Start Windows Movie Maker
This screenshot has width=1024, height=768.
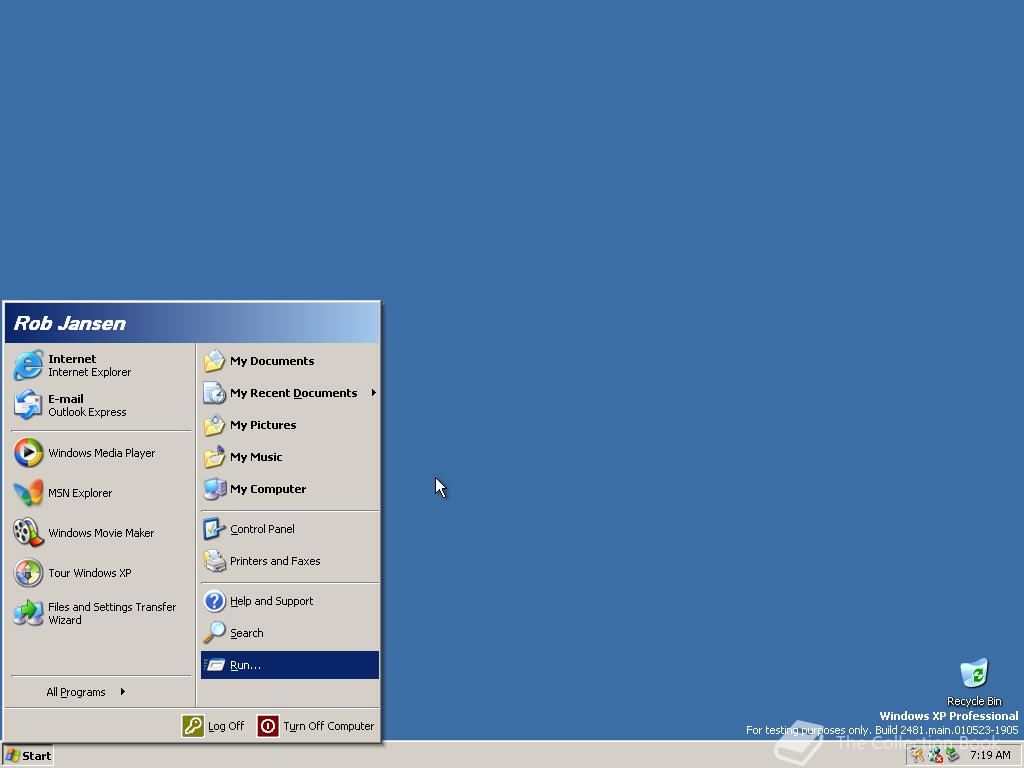click(101, 533)
